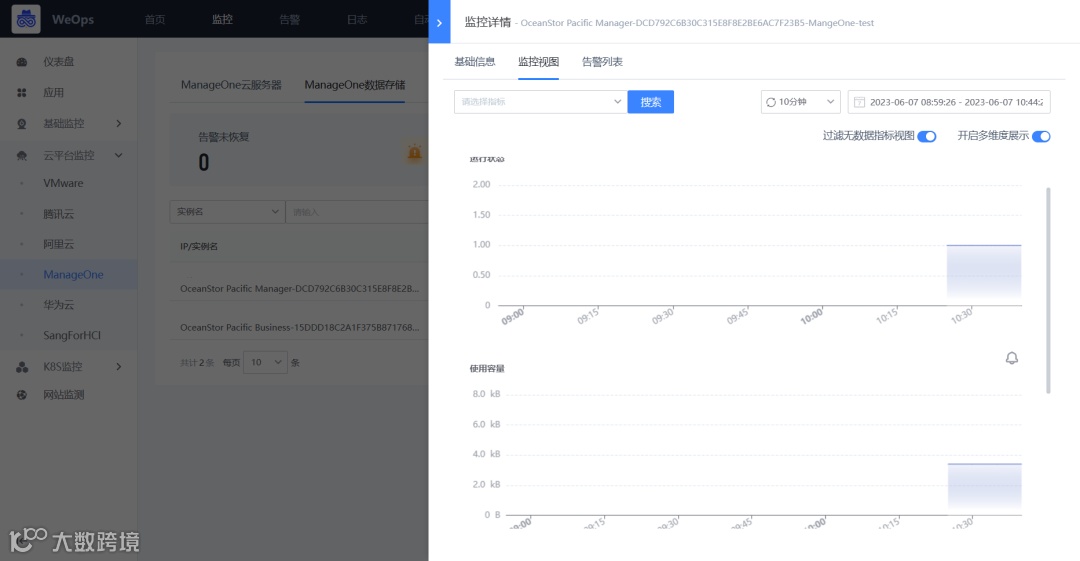Click the calendar icon in date range field
The height and width of the screenshot is (561, 1080).
[x=859, y=102]
